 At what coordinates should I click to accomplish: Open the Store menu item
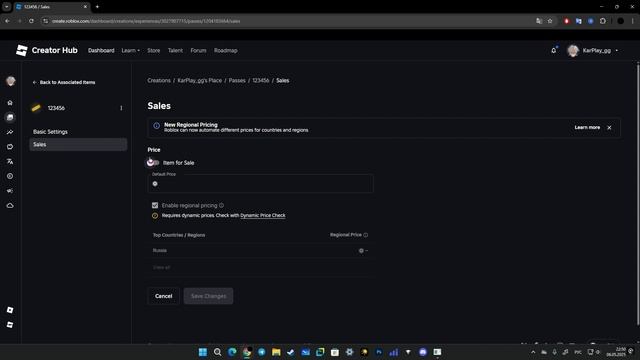tap(153, 51)
